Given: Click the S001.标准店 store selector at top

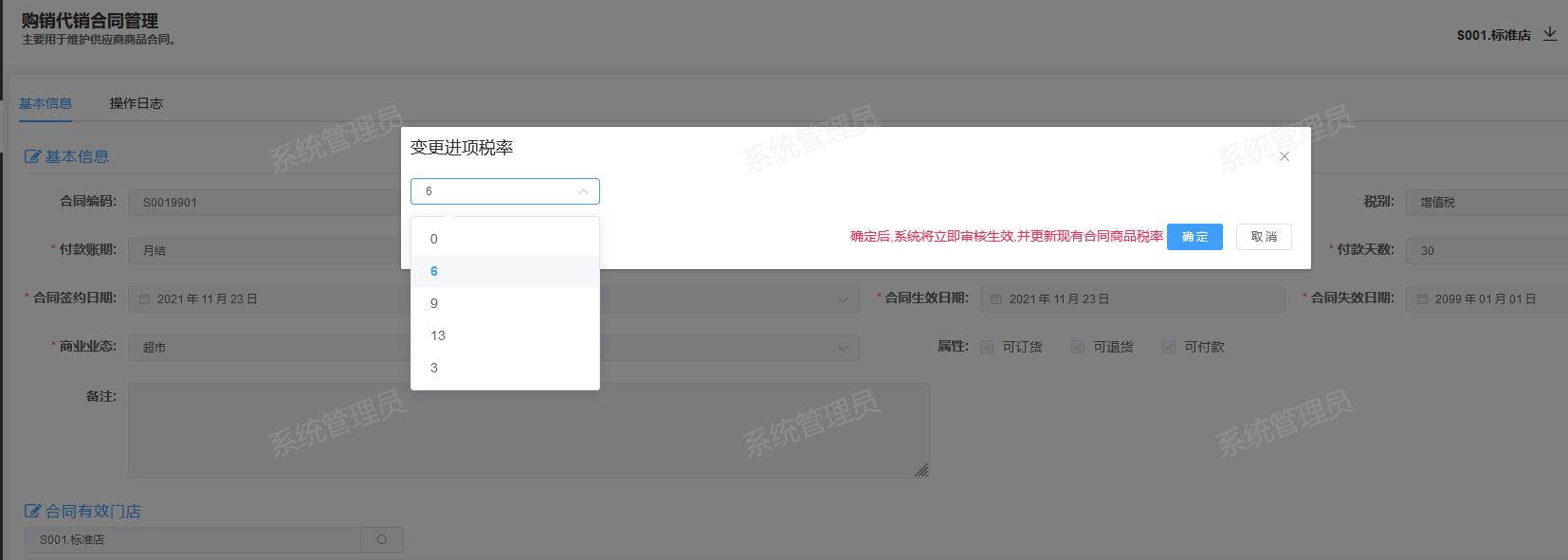Looking at the screenshot, I should (1494, 35).
